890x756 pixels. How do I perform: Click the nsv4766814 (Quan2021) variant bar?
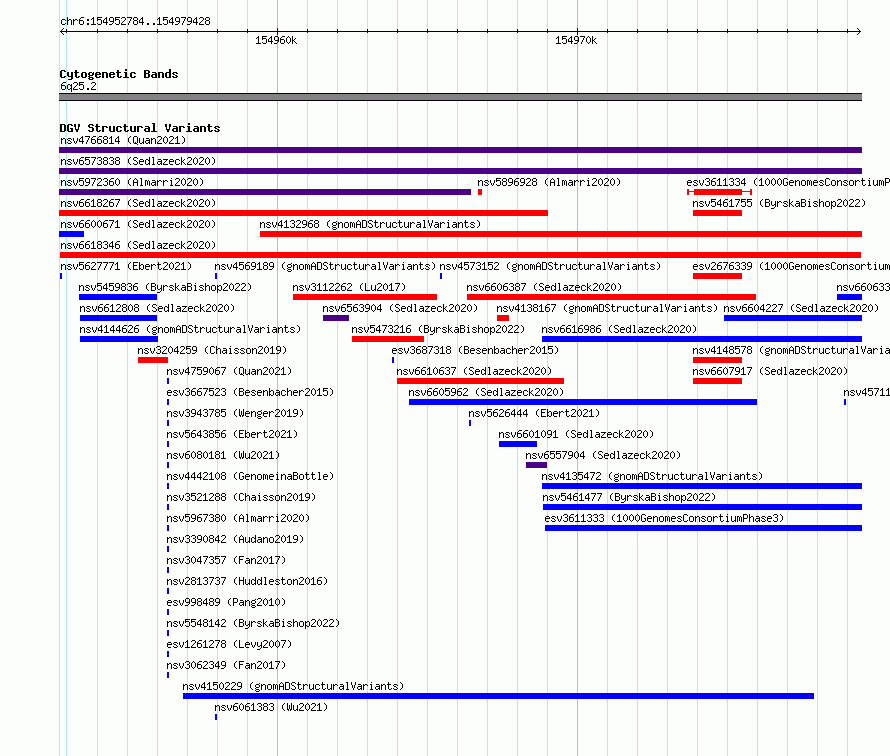click(460, 150)
